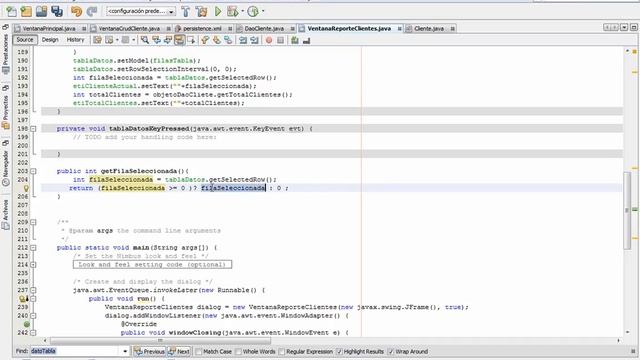Click the vertical editor scrollbar thumb
640x360 pixels.
pos(627,211)
